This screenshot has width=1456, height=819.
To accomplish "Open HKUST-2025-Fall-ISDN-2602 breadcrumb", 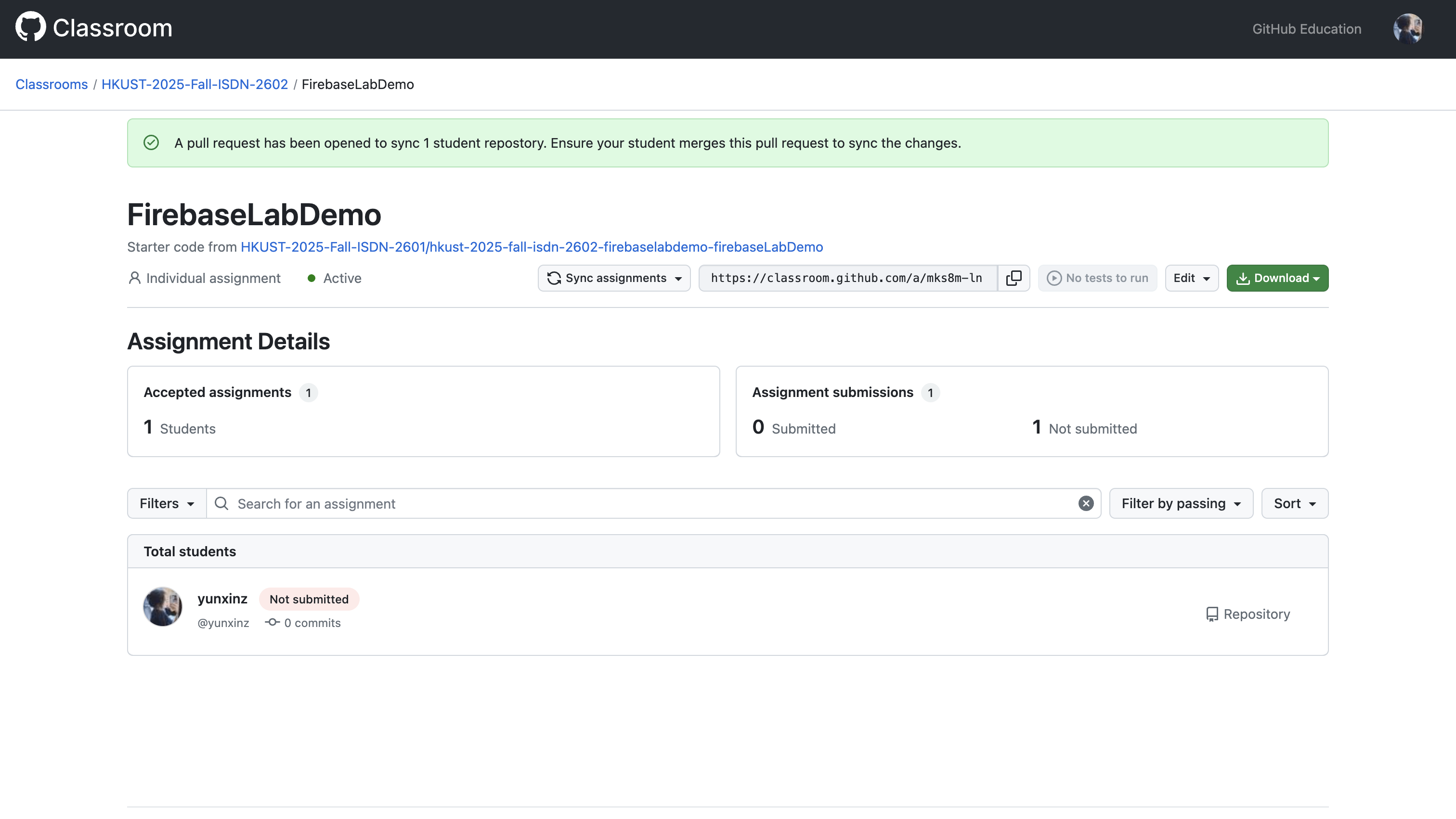I will pos(195,84).
